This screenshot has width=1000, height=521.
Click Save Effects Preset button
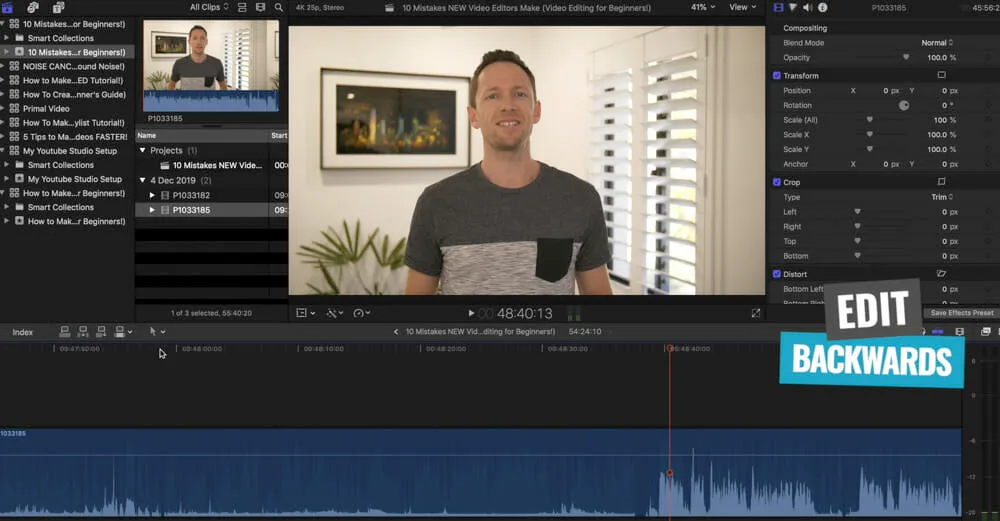[961, 313]
